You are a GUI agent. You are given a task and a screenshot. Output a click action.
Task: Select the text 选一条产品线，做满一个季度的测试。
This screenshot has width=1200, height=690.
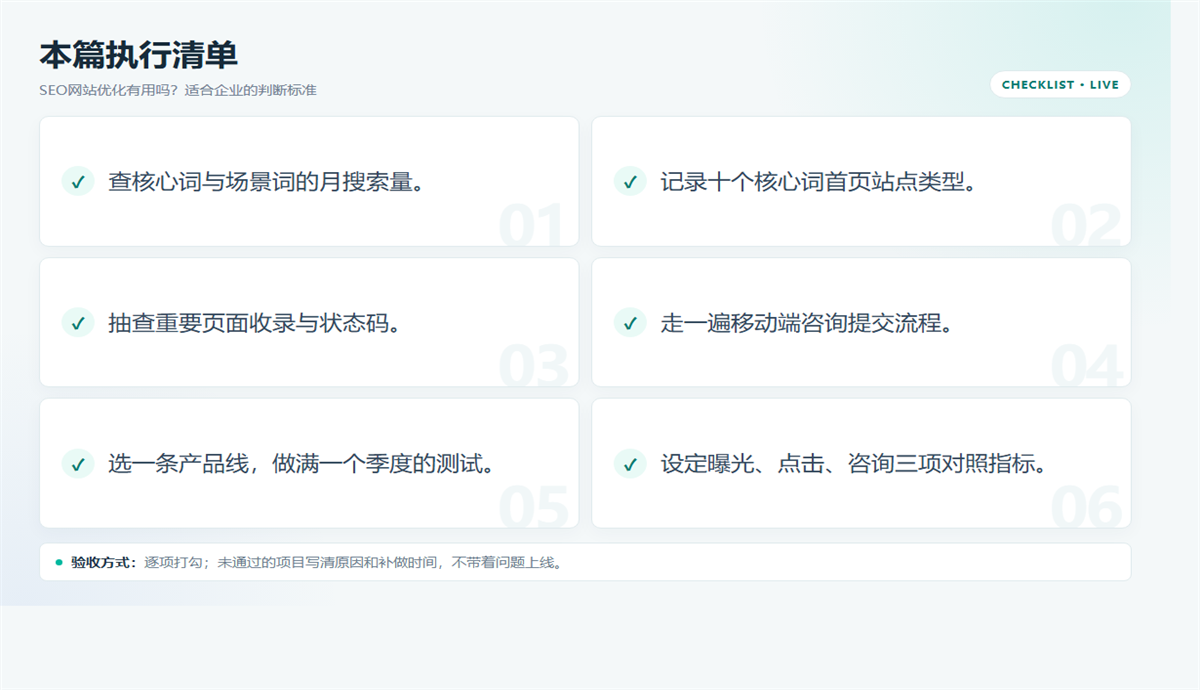pos(302,464)
